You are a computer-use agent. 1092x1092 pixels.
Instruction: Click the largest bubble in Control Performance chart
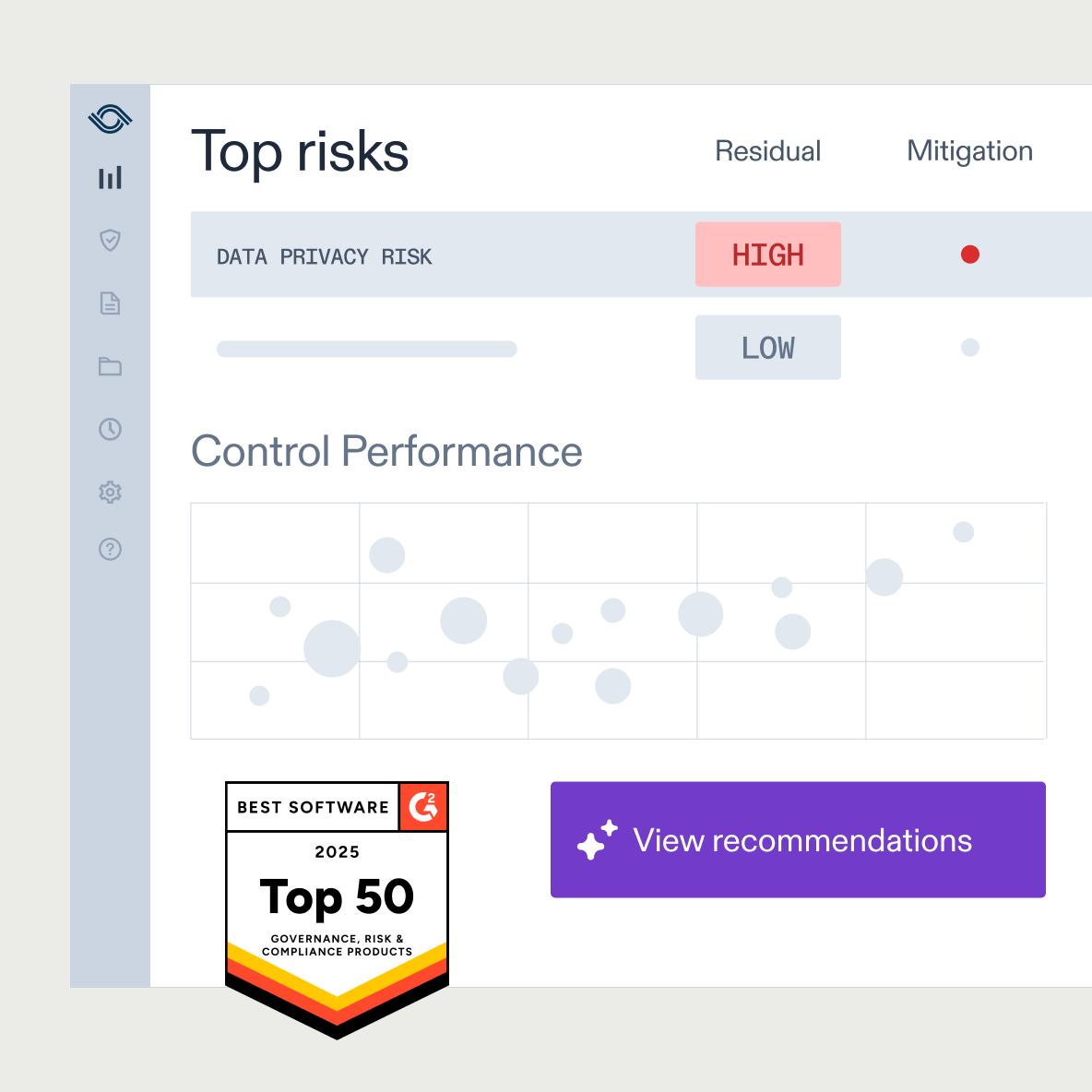pyautogui.click(x=331, y=648)
